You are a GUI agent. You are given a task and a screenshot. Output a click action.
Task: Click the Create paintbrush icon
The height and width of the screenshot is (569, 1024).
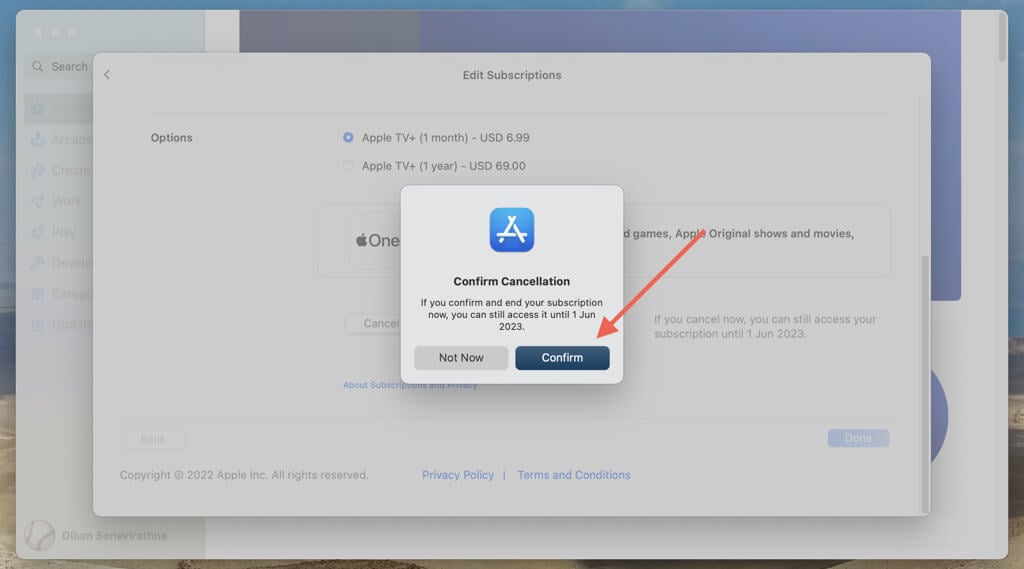click(38, 171)
